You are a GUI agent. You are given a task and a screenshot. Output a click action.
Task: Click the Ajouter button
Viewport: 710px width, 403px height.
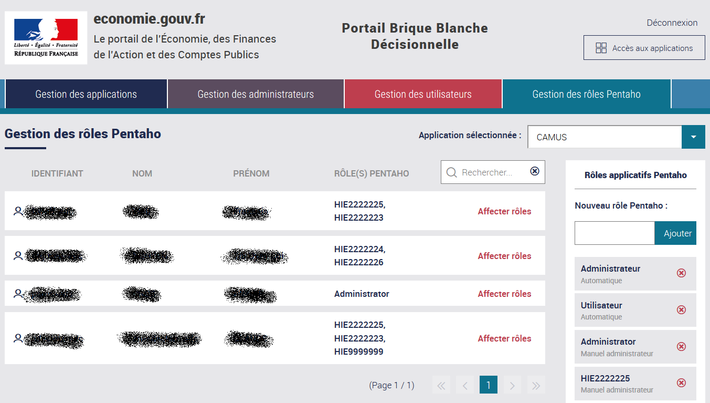click(676, 233)
